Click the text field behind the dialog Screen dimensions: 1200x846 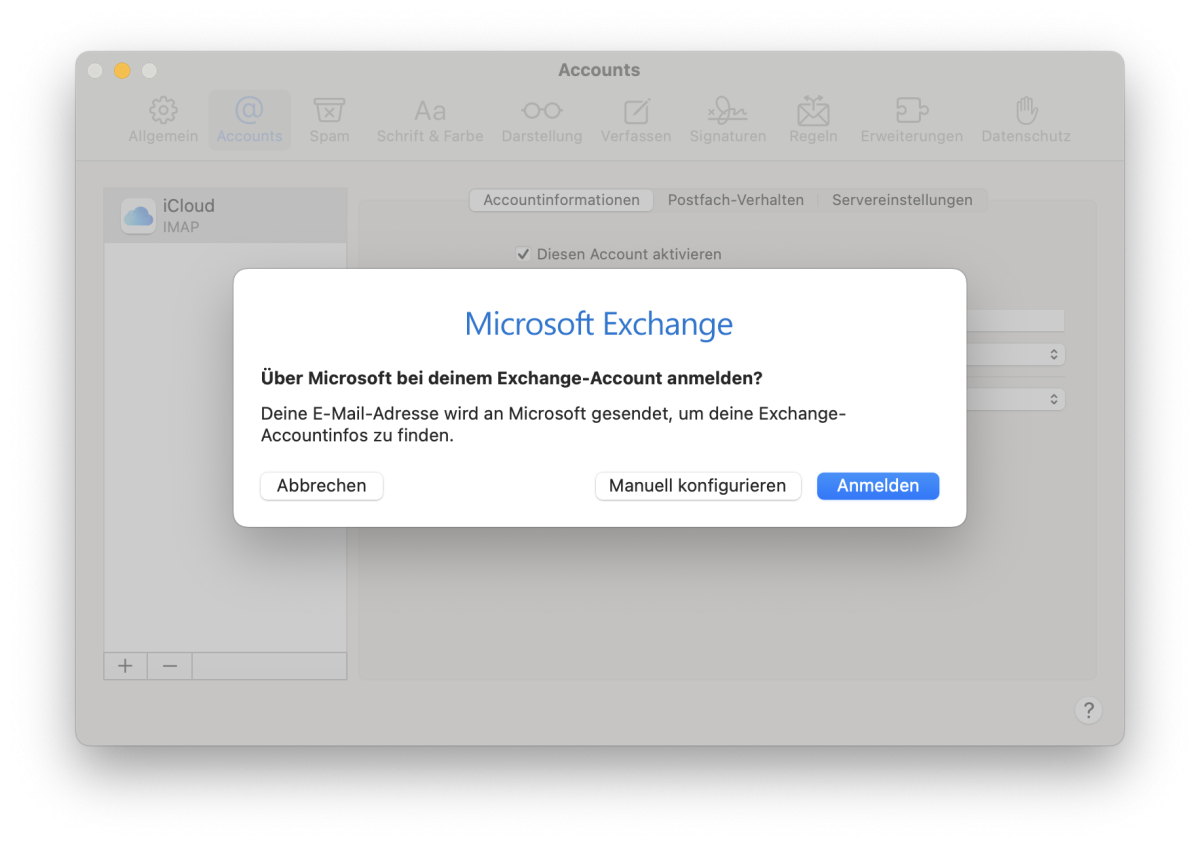[1015, 320]
